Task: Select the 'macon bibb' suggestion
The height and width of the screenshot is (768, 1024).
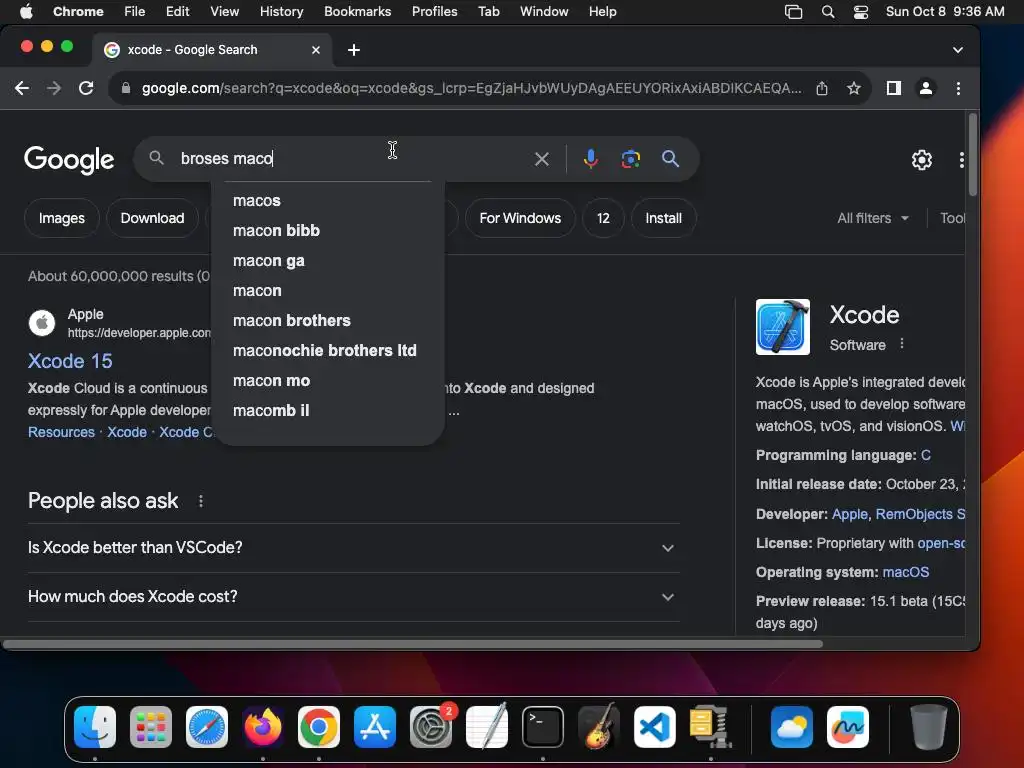Action: click(328, 231)
